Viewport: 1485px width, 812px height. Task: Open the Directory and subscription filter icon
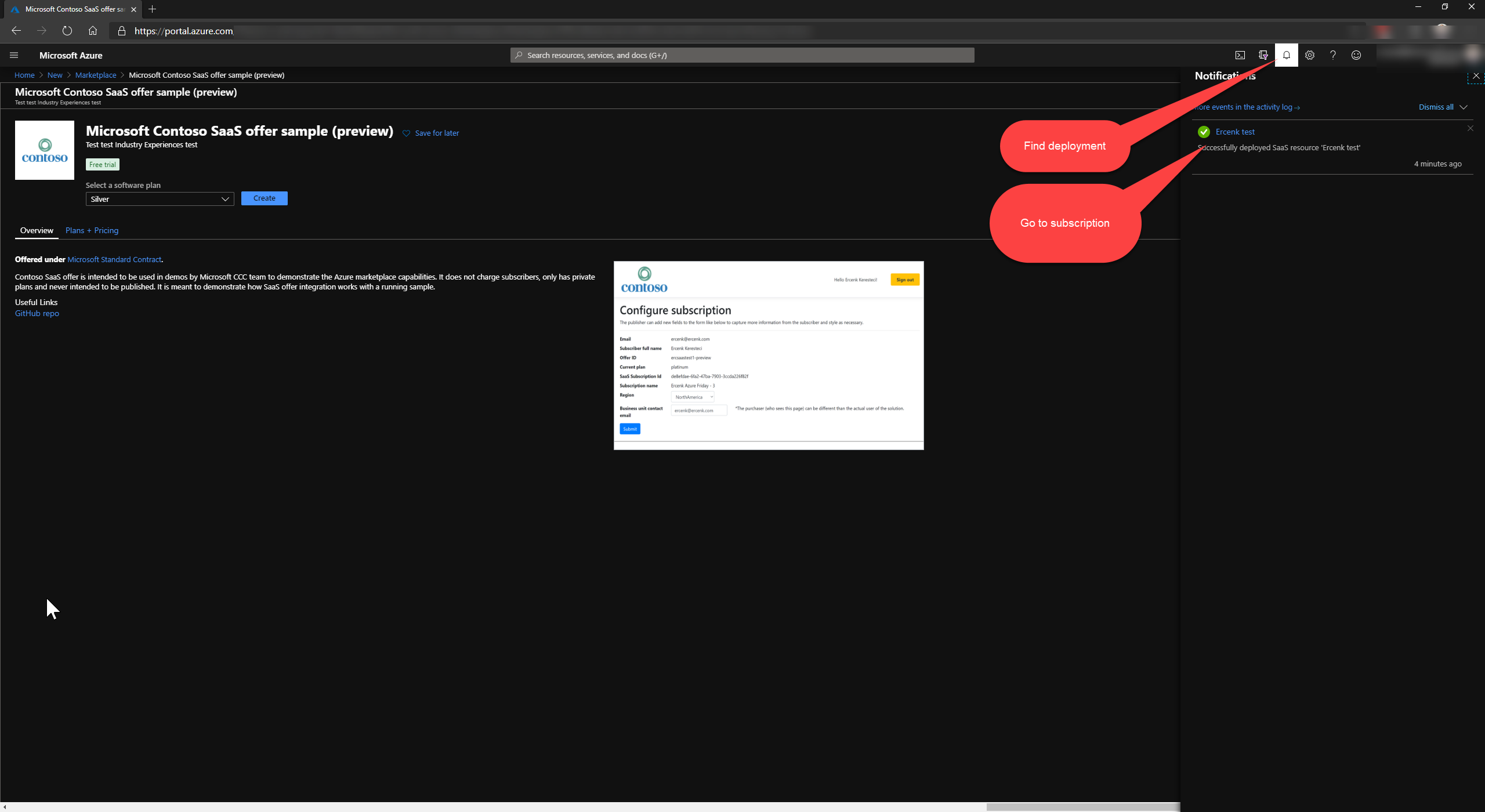click(1263, 55)
